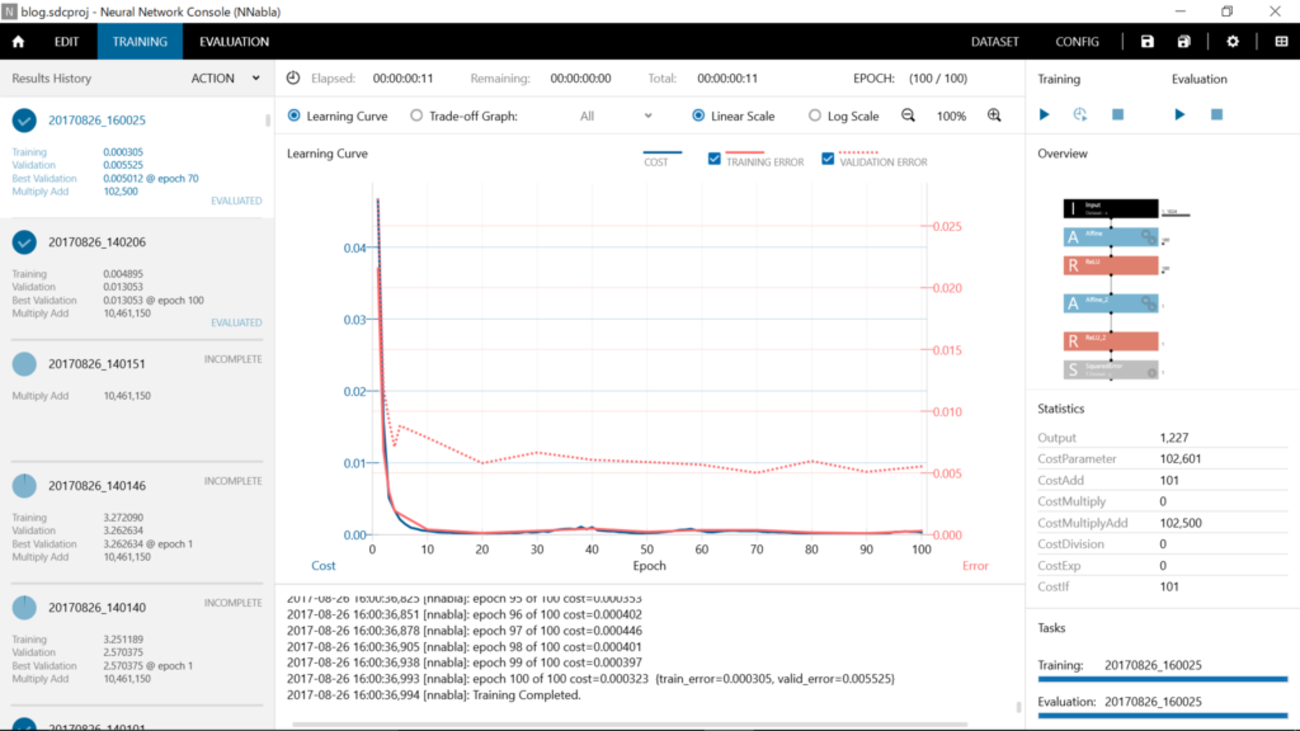
Task: Open the ACTION dropdown in Results History
Action: point(225,78)
